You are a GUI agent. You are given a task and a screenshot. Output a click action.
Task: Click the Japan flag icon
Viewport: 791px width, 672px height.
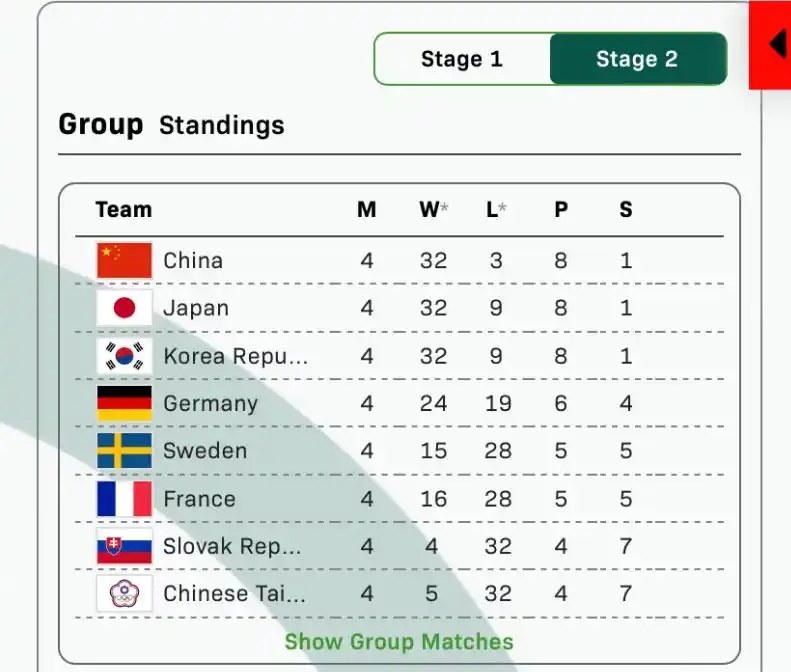coord(124,308)
